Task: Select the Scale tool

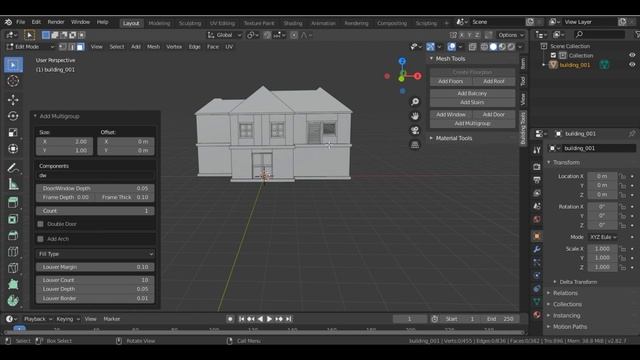Action: [x=13, y=133]
